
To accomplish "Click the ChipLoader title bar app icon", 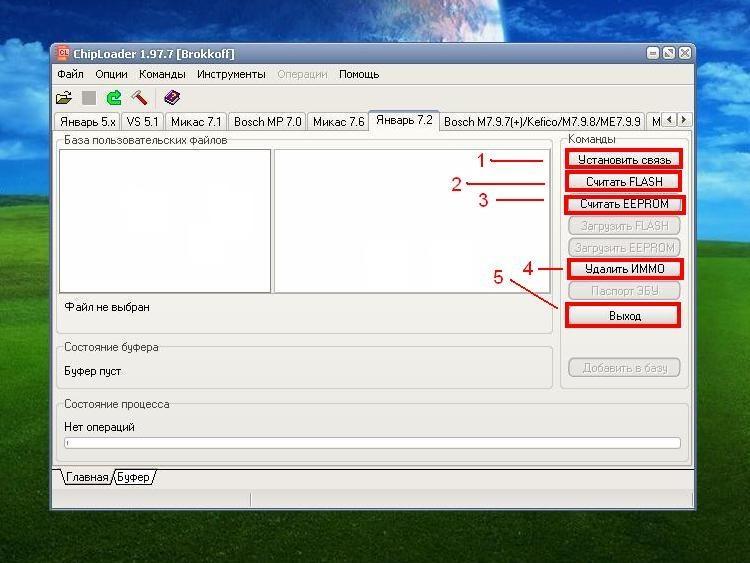I will tap(63, 53).
